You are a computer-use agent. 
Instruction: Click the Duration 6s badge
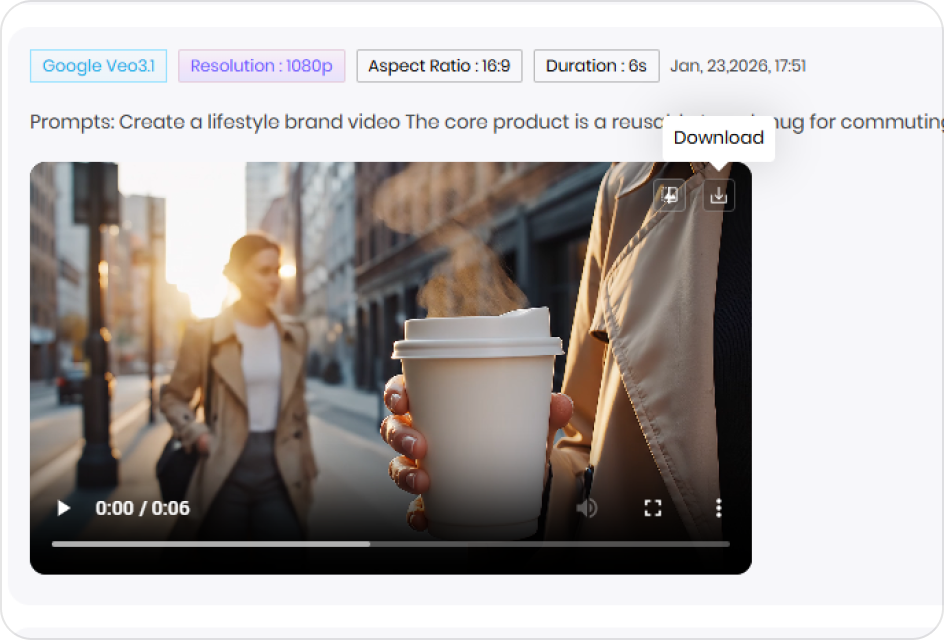click(595, 65)
